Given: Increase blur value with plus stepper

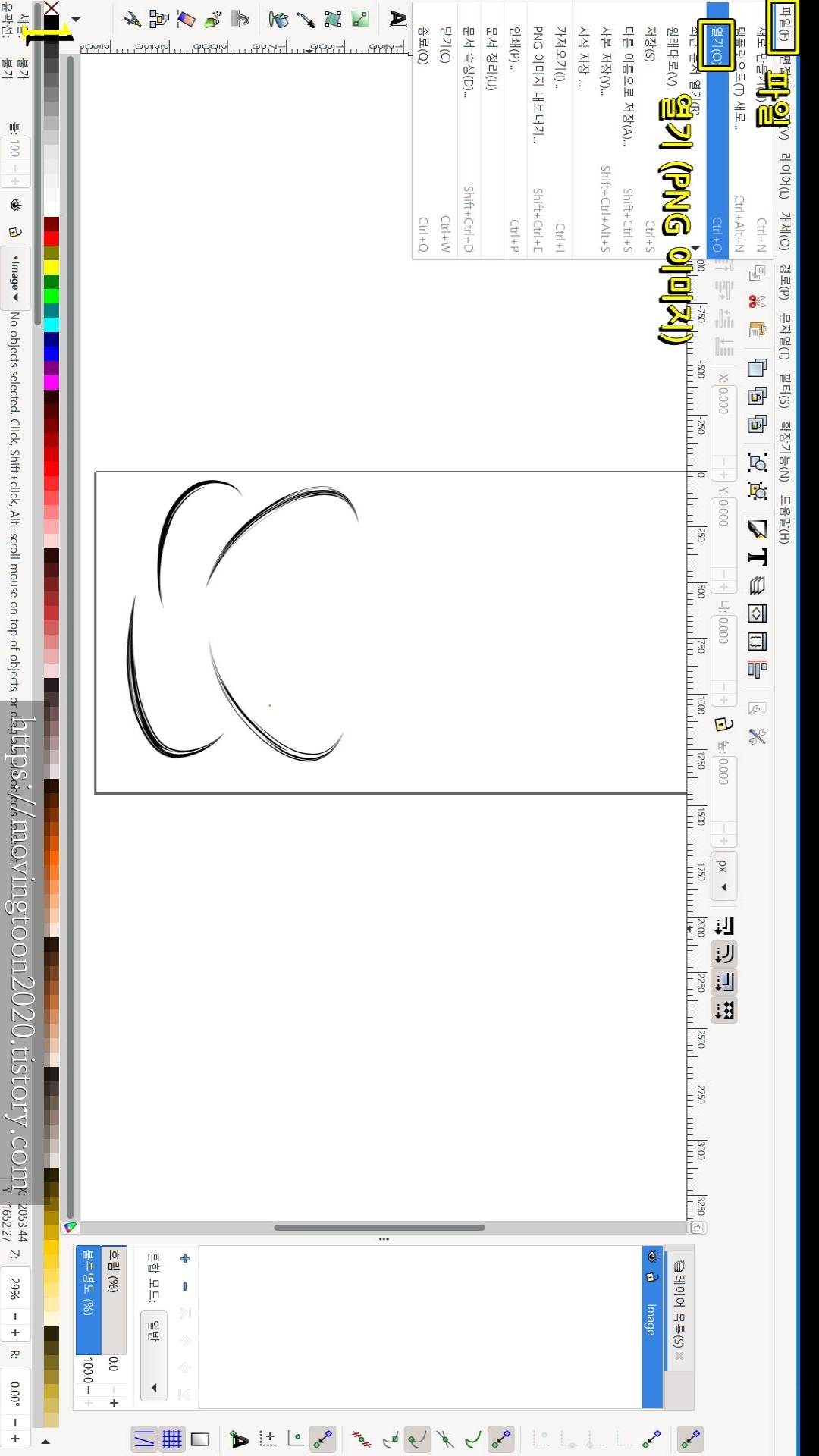Looking at the screenshot, I should coord(114,1403).
